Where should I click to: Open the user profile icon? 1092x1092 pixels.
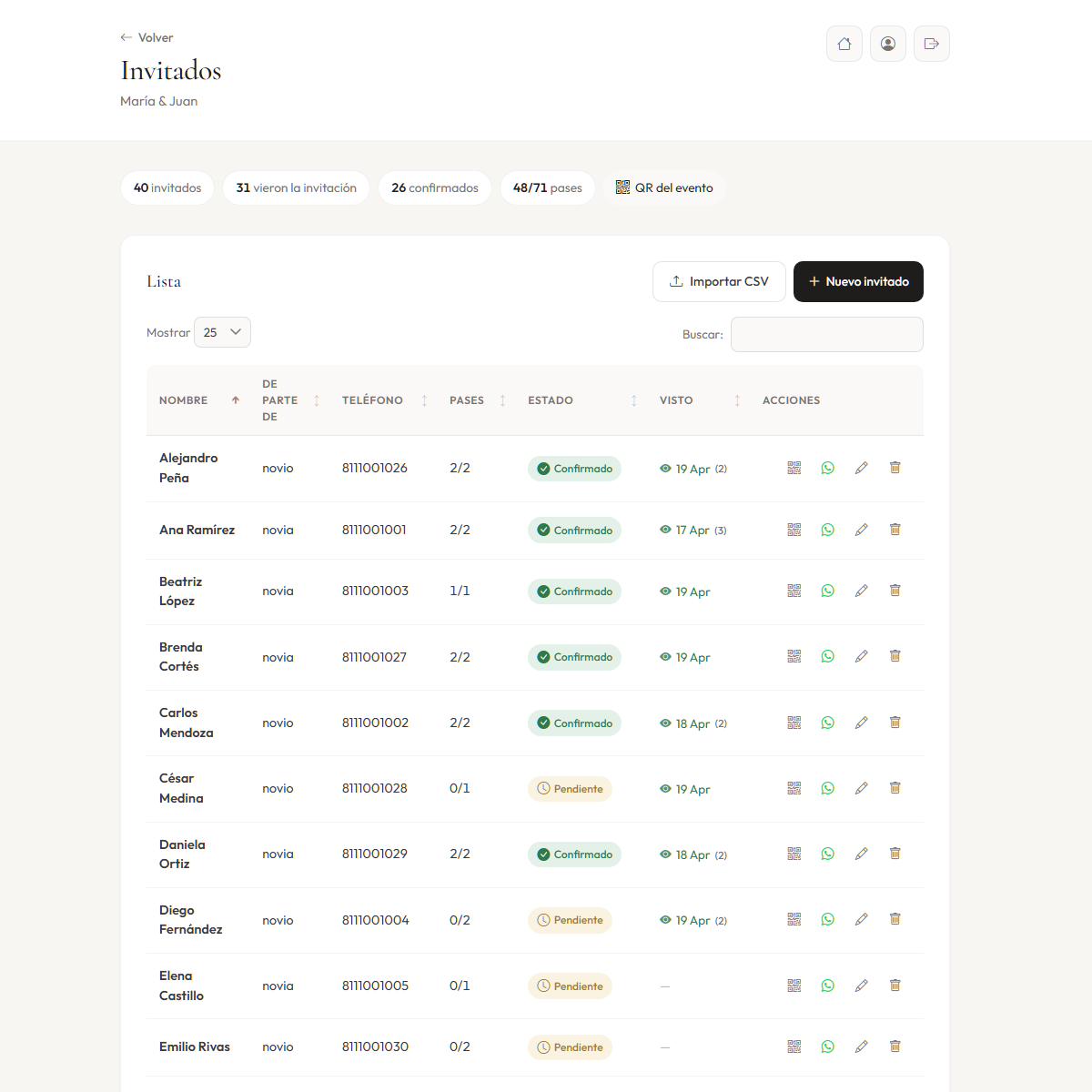[x=888, y=44]
